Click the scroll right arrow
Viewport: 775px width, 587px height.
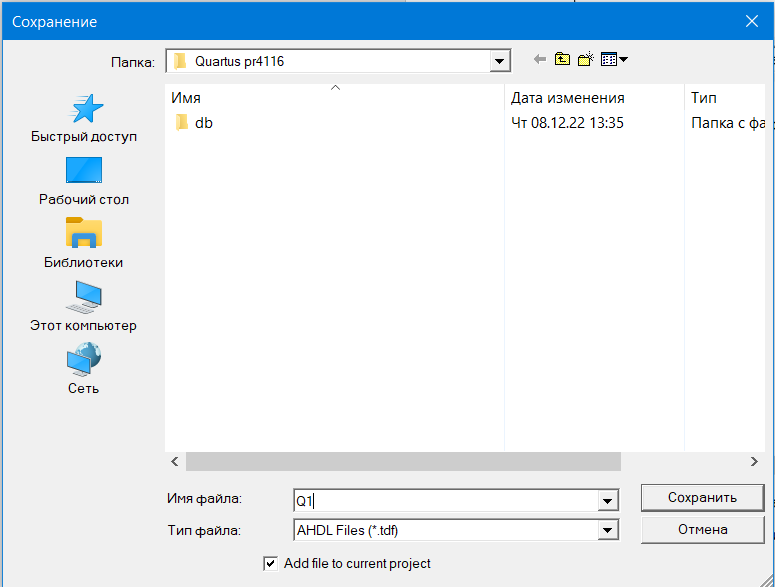(x=754, y=461)
